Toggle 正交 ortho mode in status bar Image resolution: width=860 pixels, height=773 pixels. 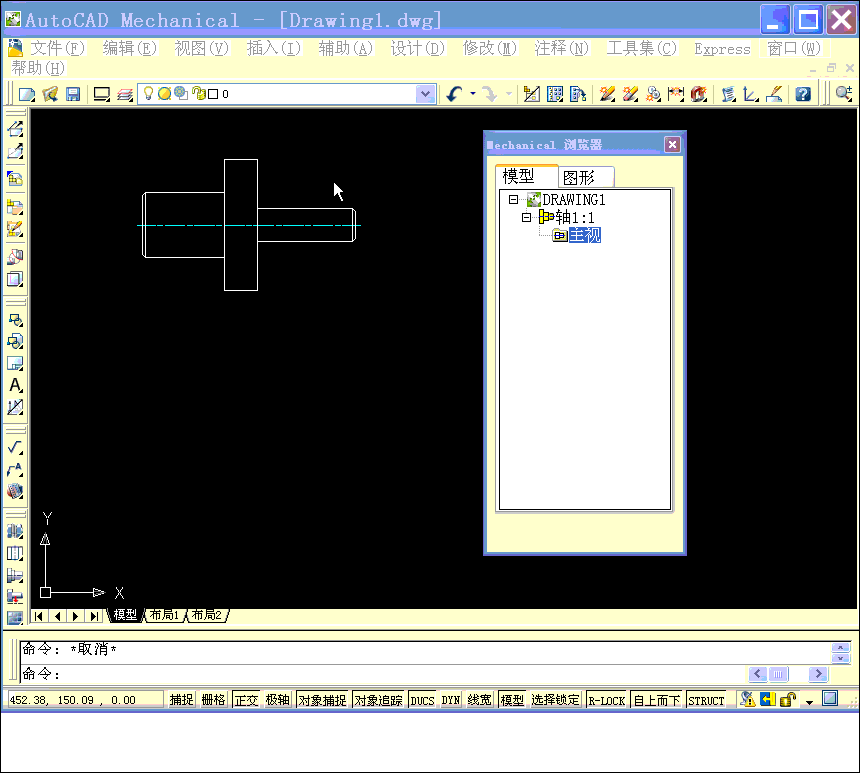[246, 700]
